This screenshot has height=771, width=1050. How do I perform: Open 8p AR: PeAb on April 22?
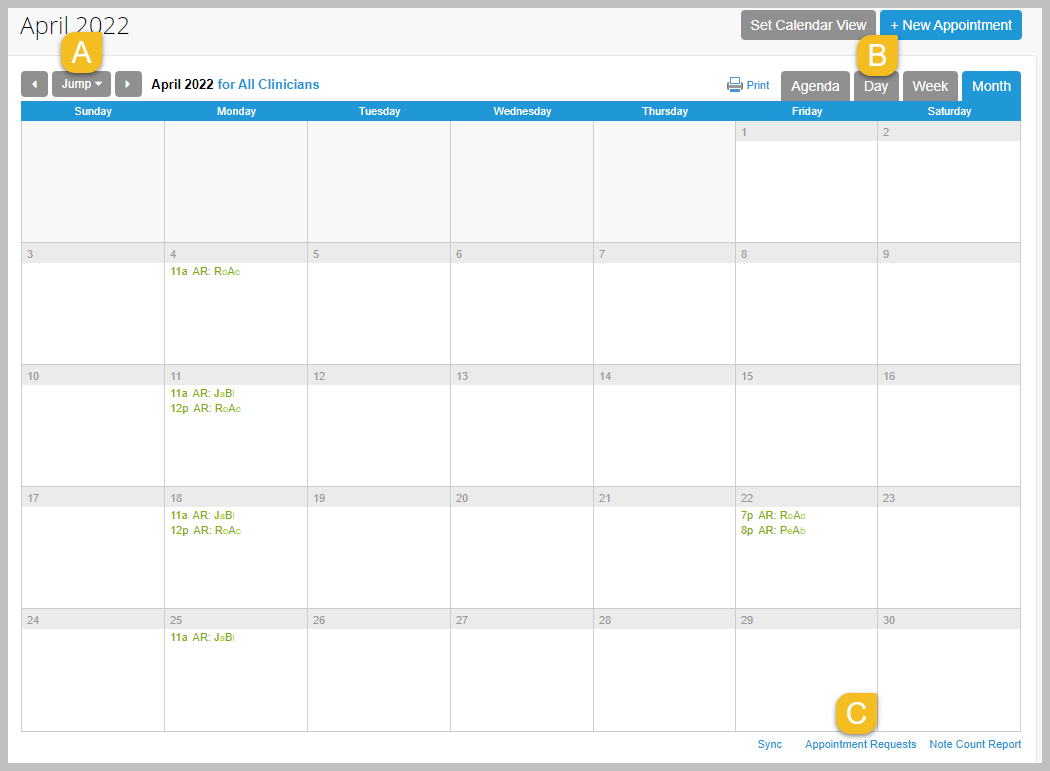pos(773,531)
